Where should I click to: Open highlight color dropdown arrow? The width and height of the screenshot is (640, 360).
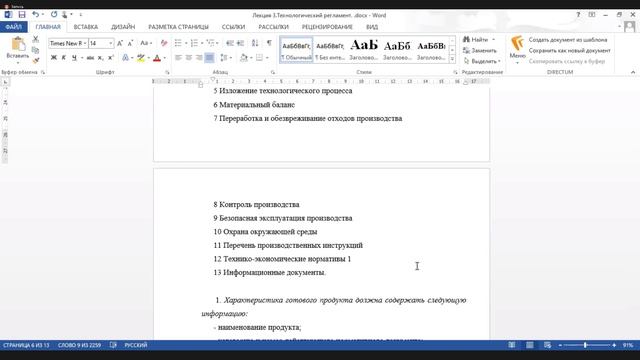(x=149, y=58)
